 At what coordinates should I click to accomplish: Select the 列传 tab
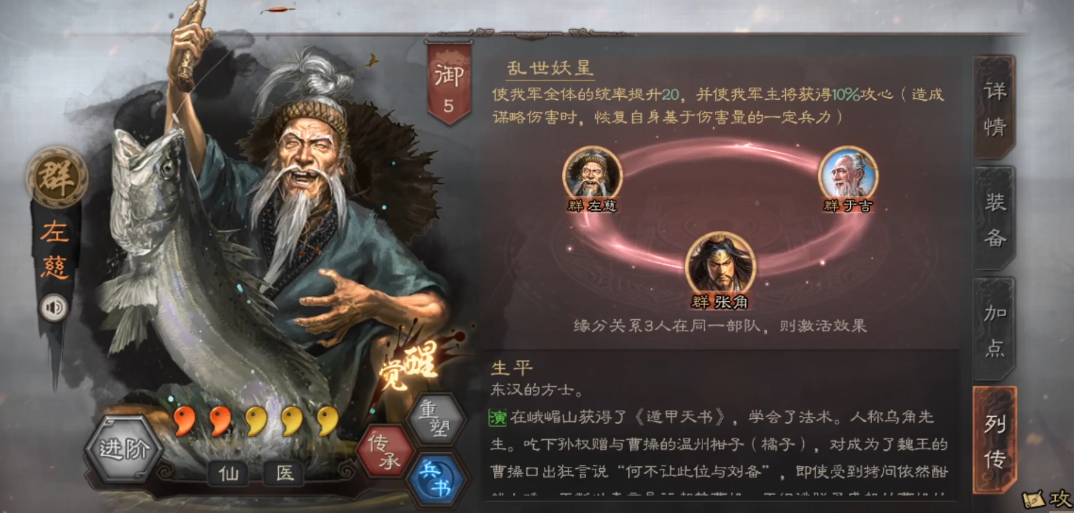click(995, 440)
